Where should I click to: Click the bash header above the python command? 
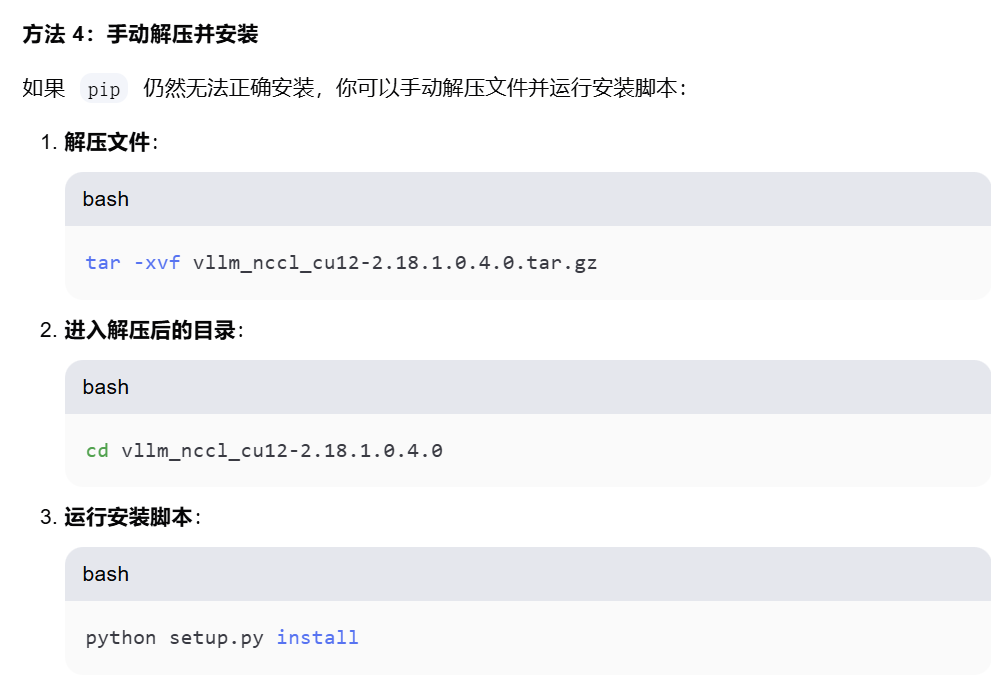click(106, 574)
